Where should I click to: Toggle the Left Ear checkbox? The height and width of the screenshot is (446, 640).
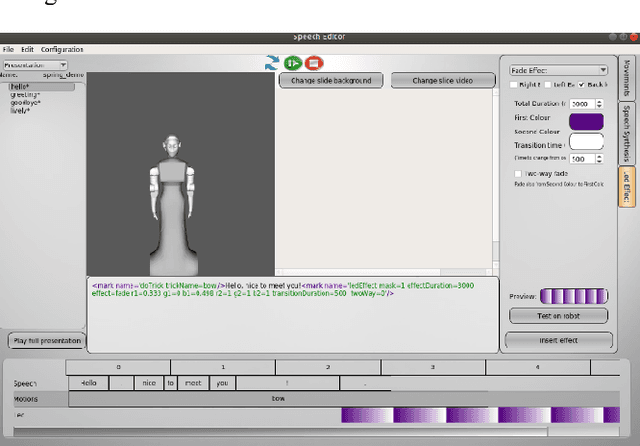[x=548, y=86]
